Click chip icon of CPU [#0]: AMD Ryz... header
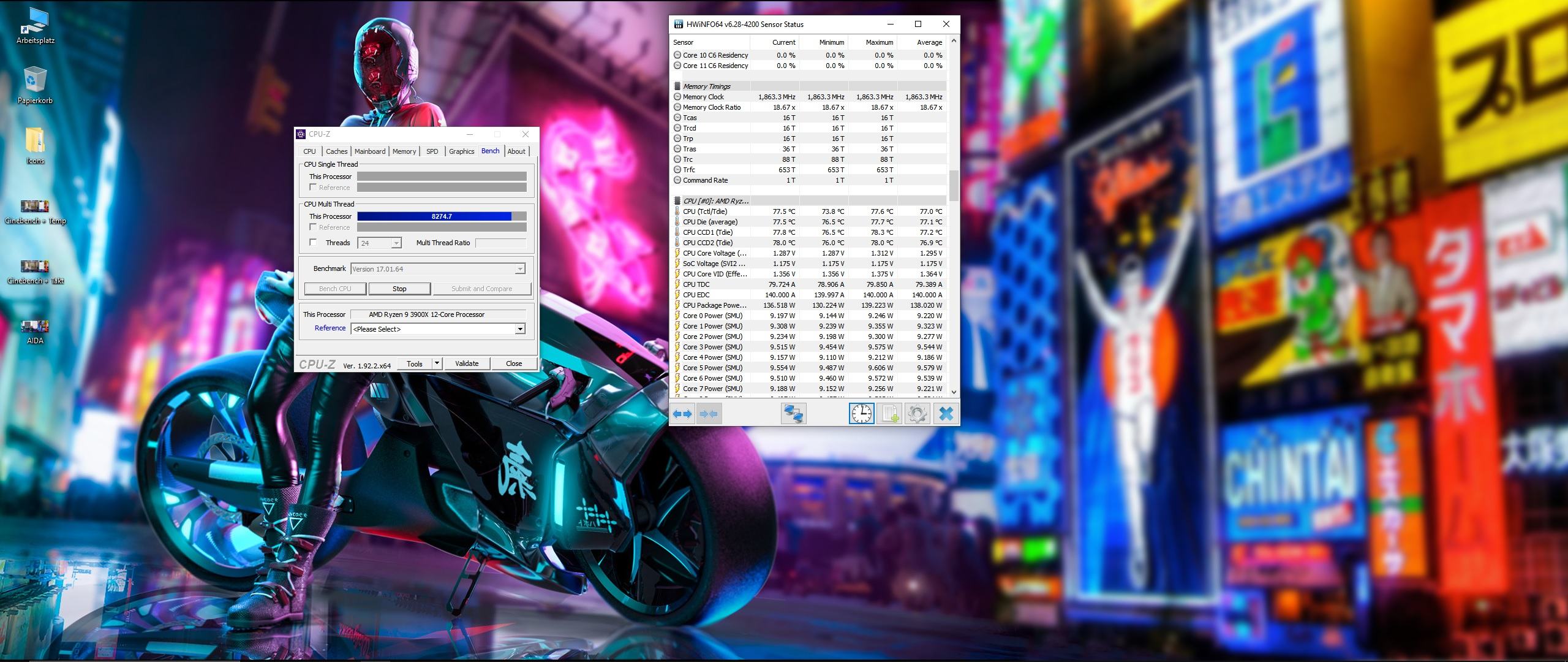Image resolution: width=1568 pixels, height=662 pixels. [x=677, y=201]
